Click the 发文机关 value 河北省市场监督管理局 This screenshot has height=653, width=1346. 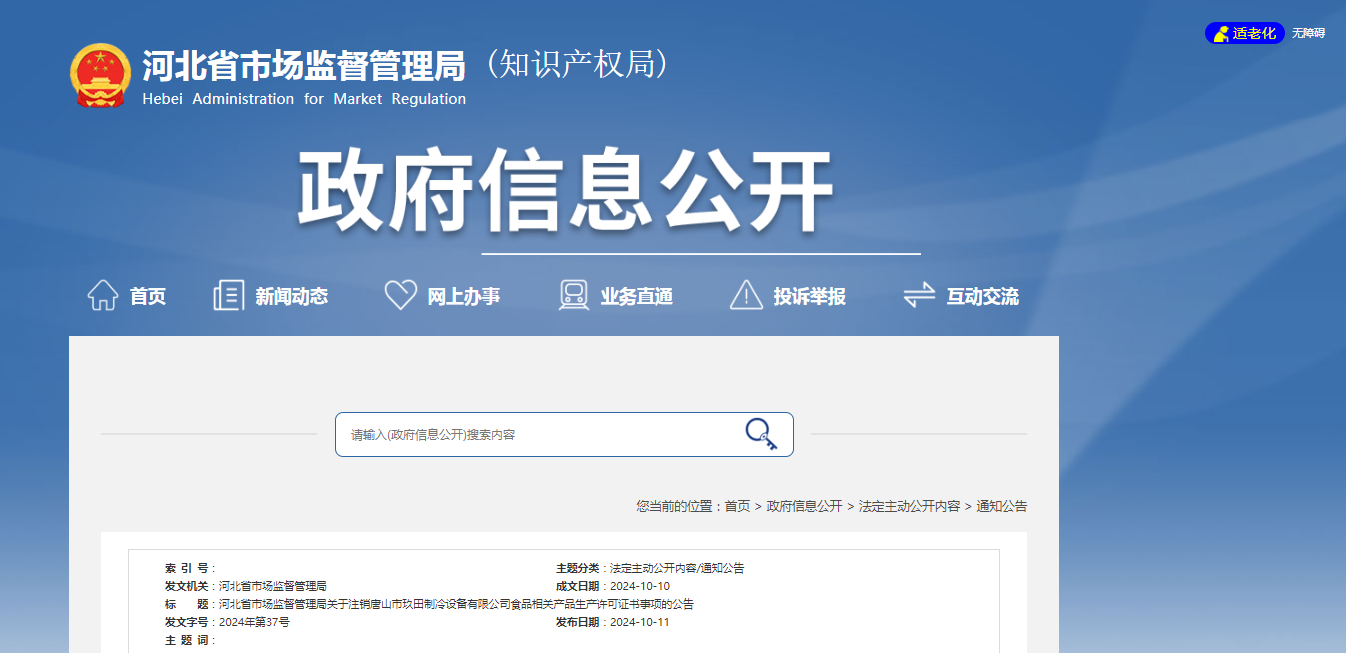[x=273, y=586]
